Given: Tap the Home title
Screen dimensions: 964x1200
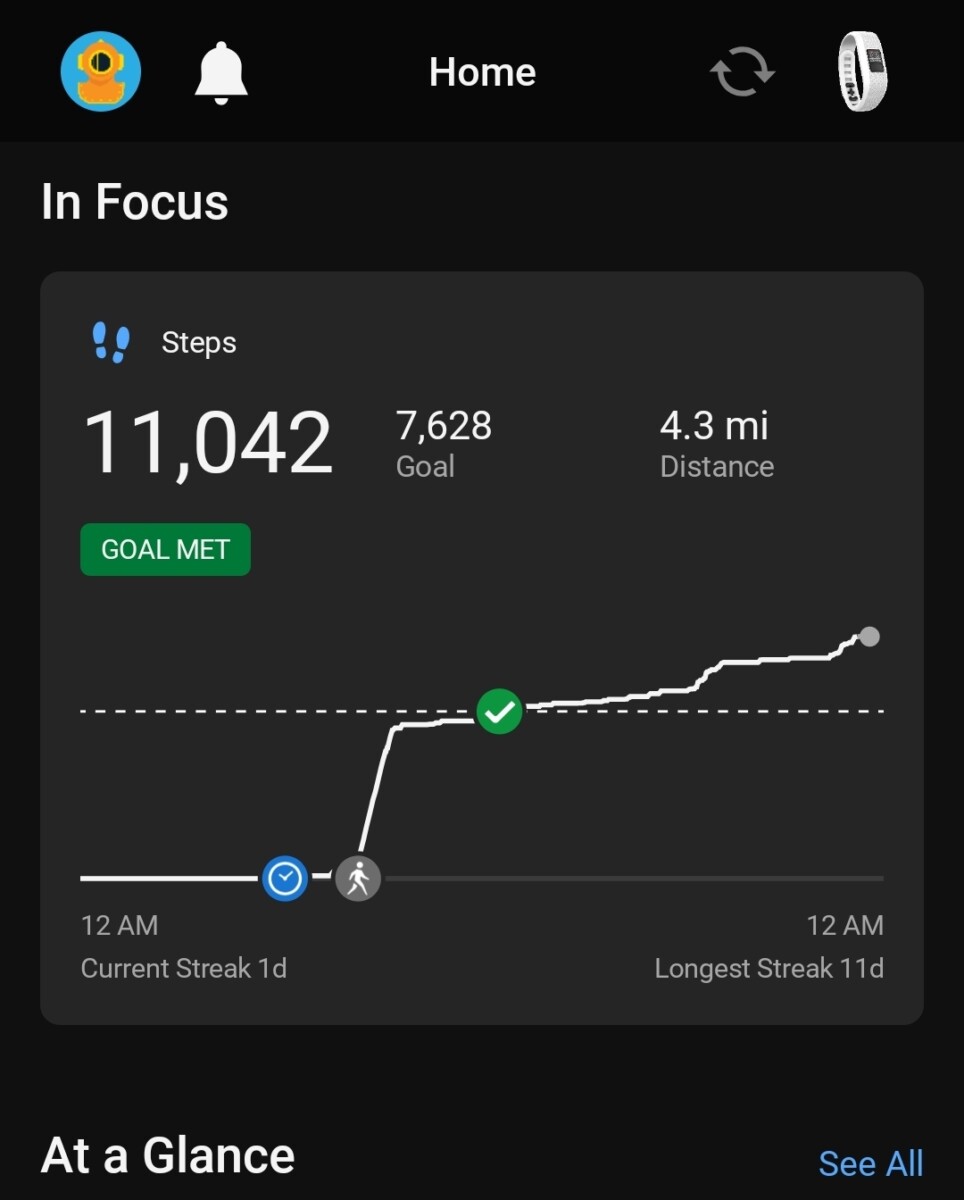Looking at the screenshot, I should coord(482,72).
